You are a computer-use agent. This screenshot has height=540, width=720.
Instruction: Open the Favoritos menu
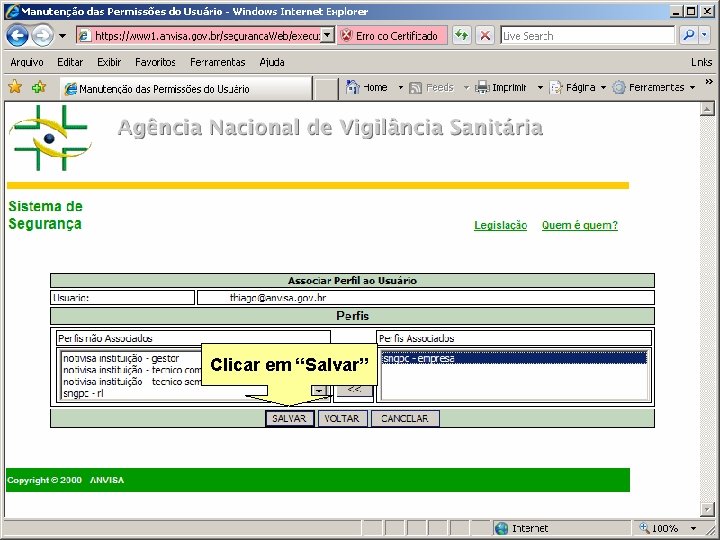(x=155, y=62)
